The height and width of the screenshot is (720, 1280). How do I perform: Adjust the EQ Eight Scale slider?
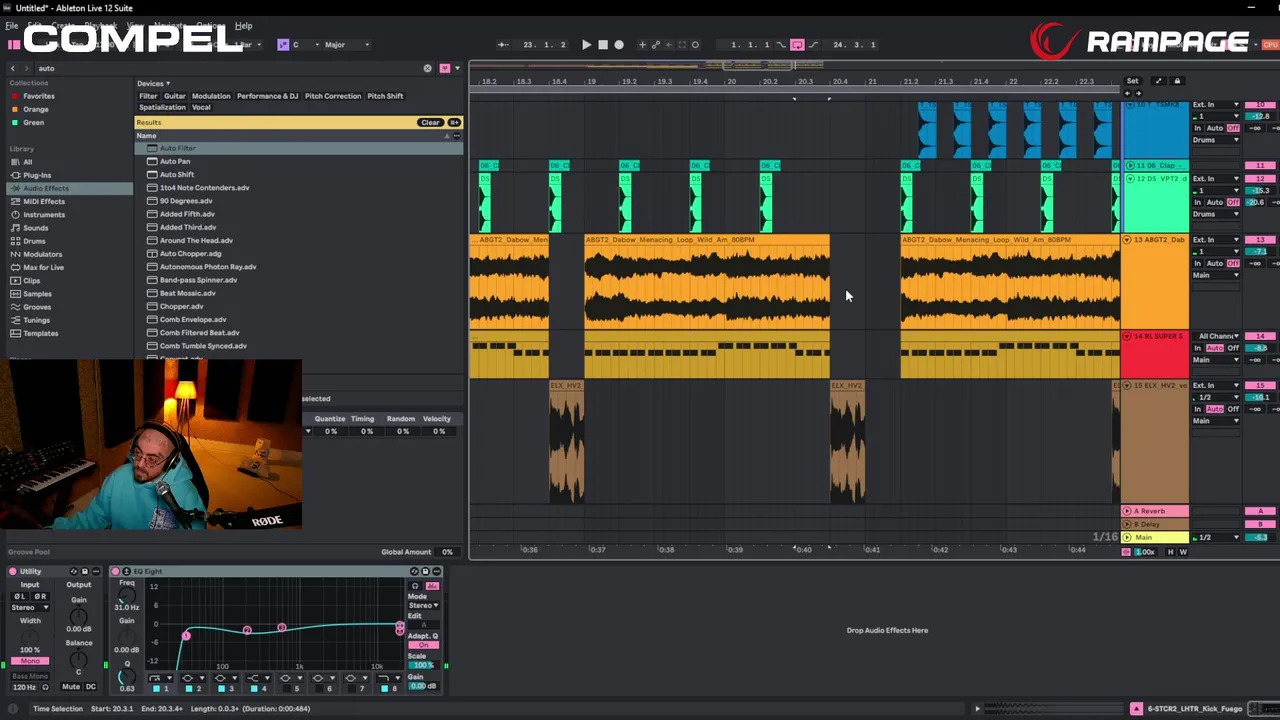click(x=423, y=666)
